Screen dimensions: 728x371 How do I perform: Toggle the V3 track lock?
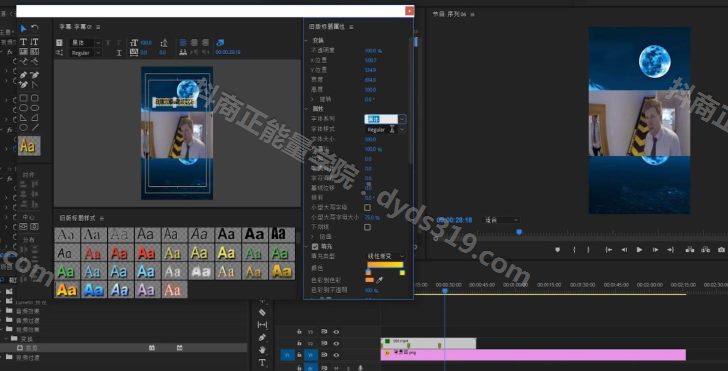tap(299, 332)
